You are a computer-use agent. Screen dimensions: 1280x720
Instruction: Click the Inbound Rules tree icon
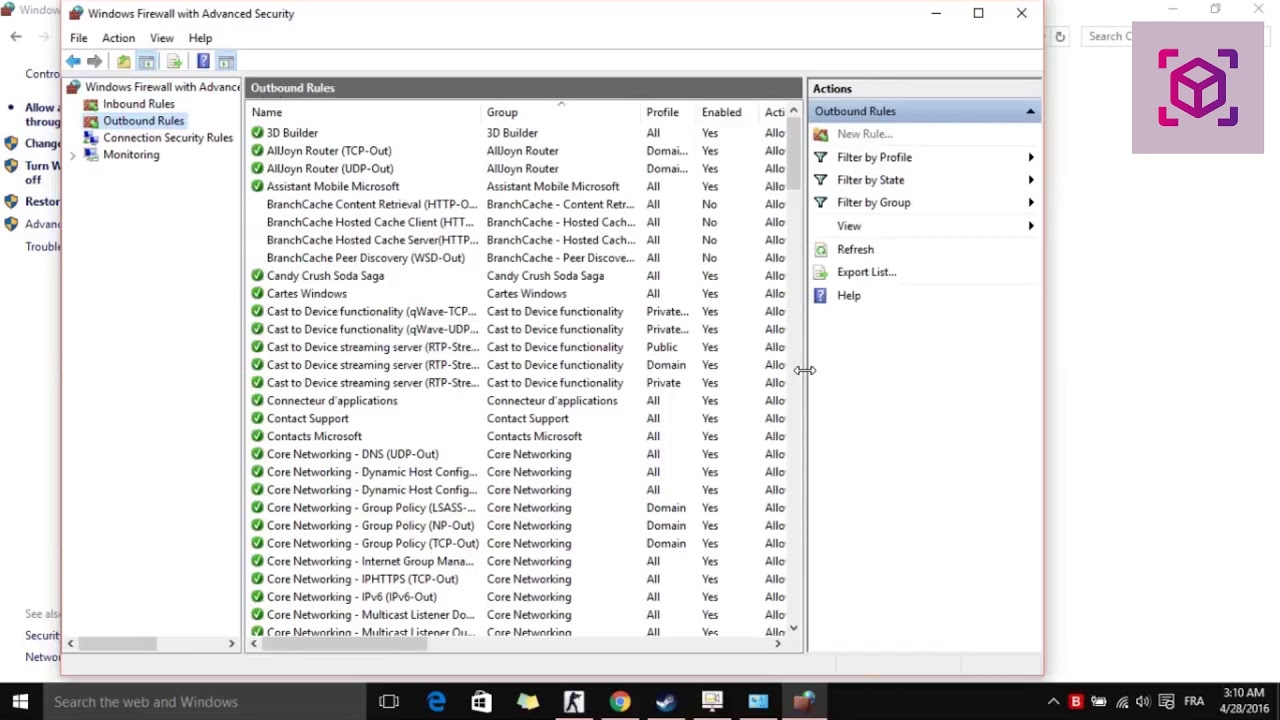[x=91, y=104]
